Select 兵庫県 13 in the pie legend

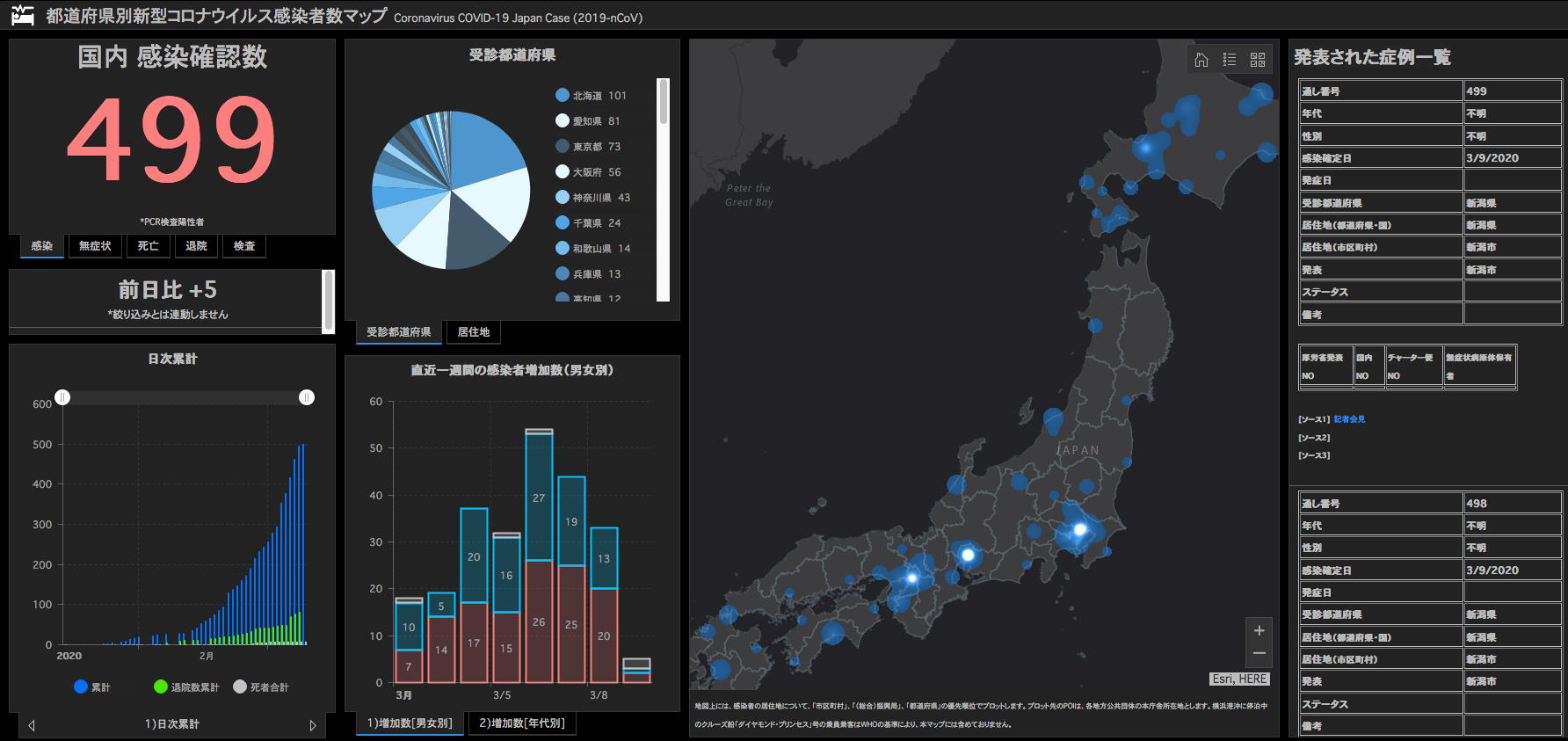tap(588, 274)
